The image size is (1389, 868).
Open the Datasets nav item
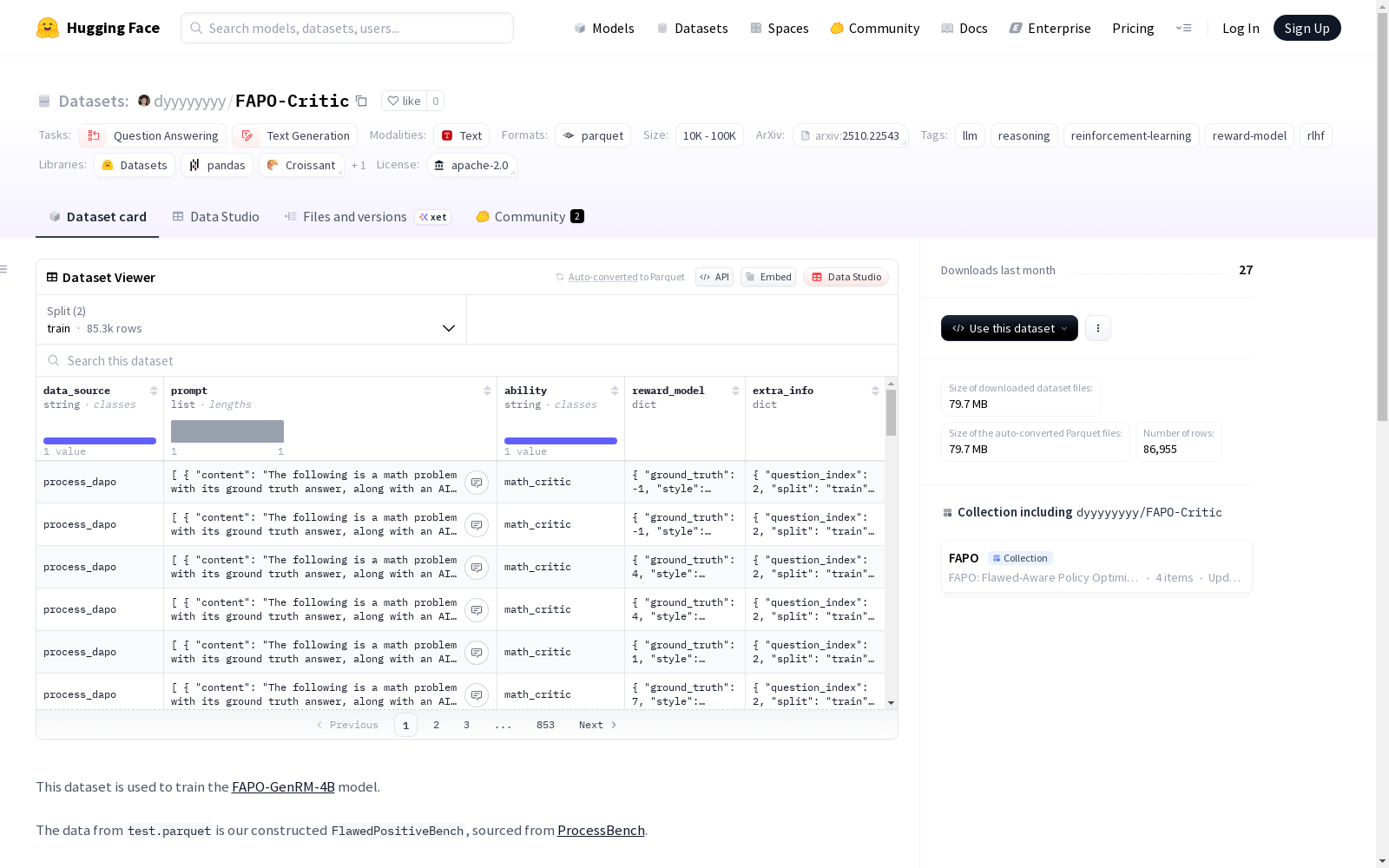(692, 28)
